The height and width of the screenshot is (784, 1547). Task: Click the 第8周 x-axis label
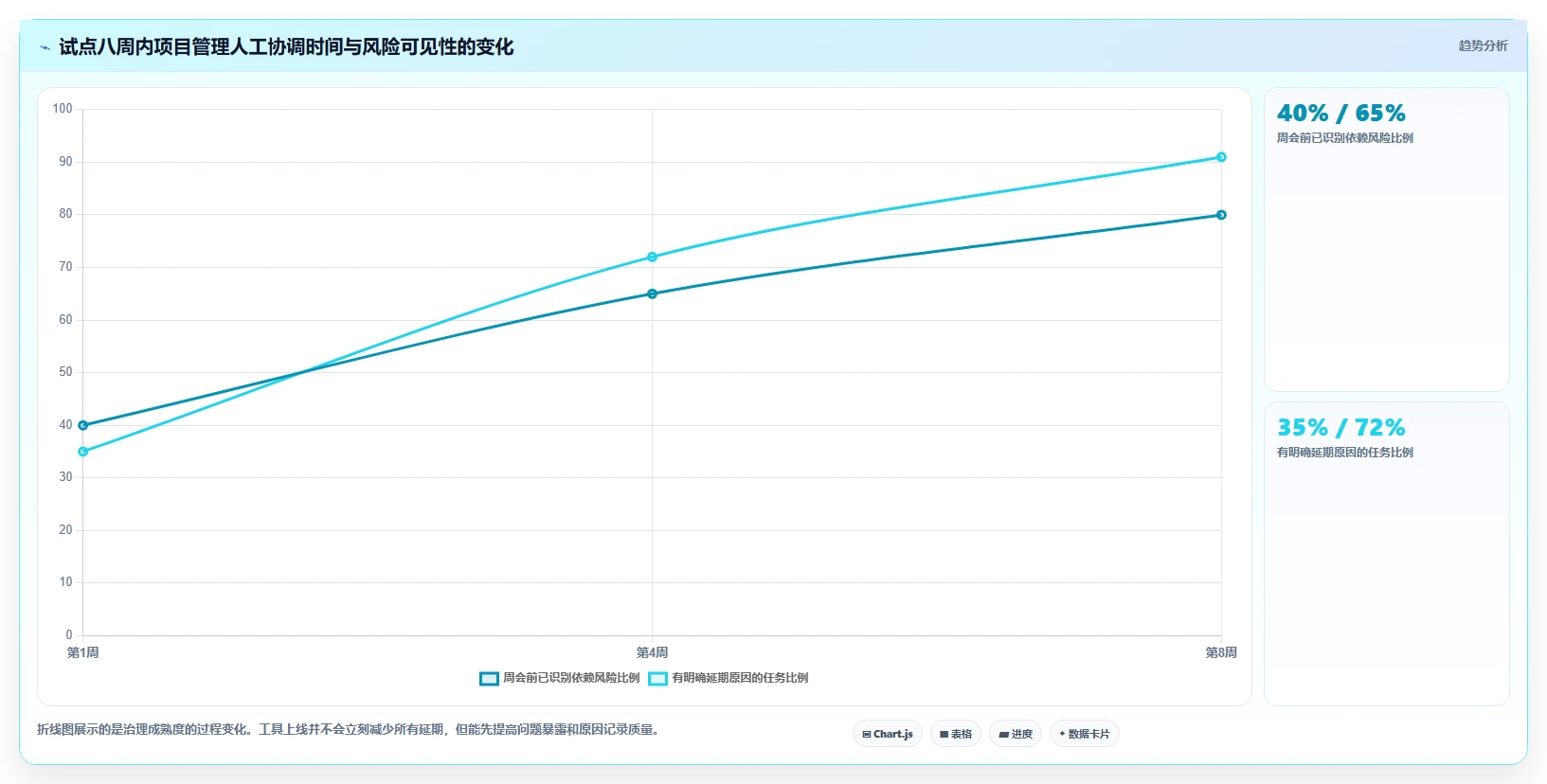1221,652
